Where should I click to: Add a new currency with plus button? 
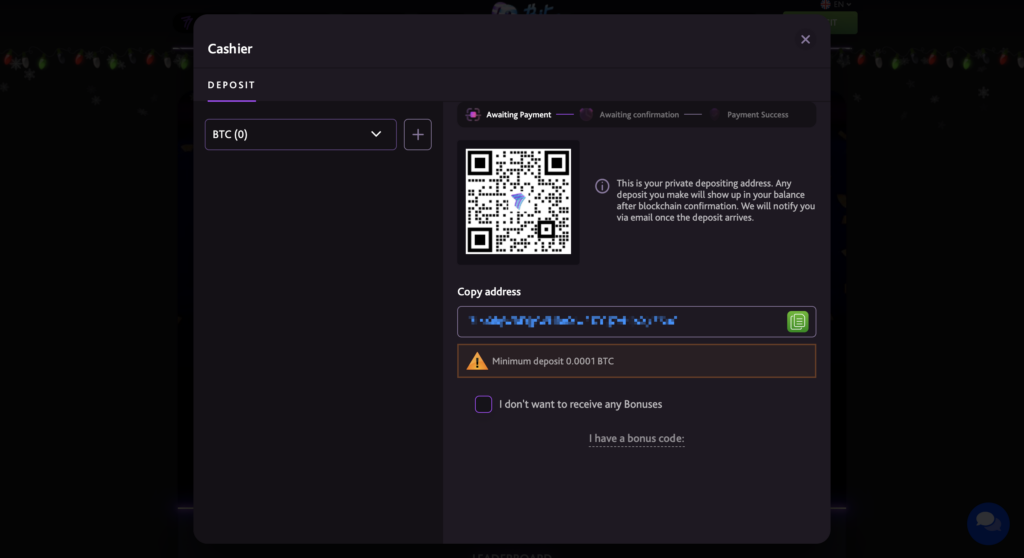417,135
